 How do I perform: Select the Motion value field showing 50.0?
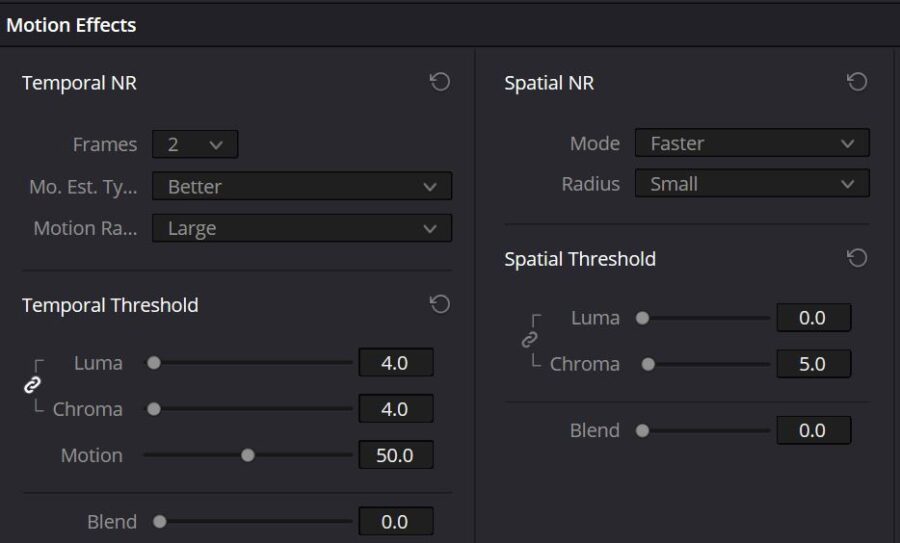pyautogui.click(x=395, y=455)
